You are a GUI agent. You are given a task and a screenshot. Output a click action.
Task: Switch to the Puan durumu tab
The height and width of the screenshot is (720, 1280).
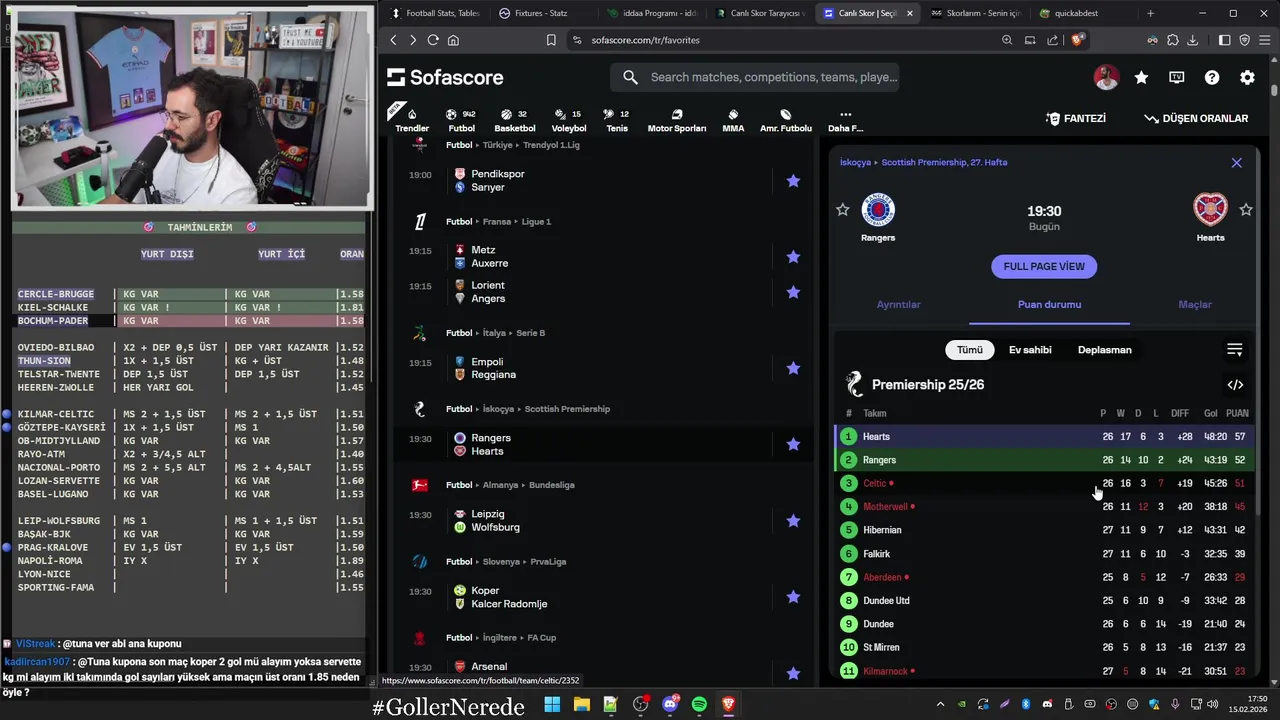(1049, 304)
